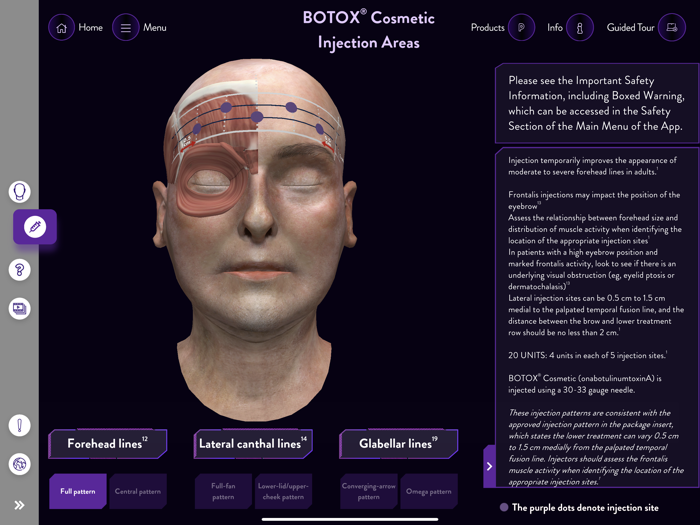Click the Info text label
The height and width of the screenshot is (525, 700).
click(x=555, y=28)
